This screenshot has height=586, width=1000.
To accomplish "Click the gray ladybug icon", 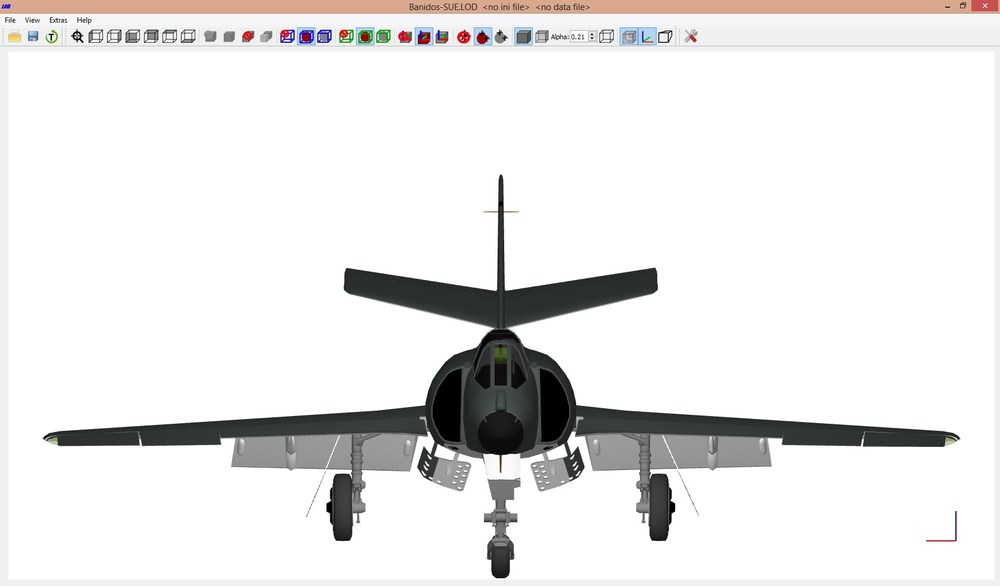I will click(x=501, y=36).
